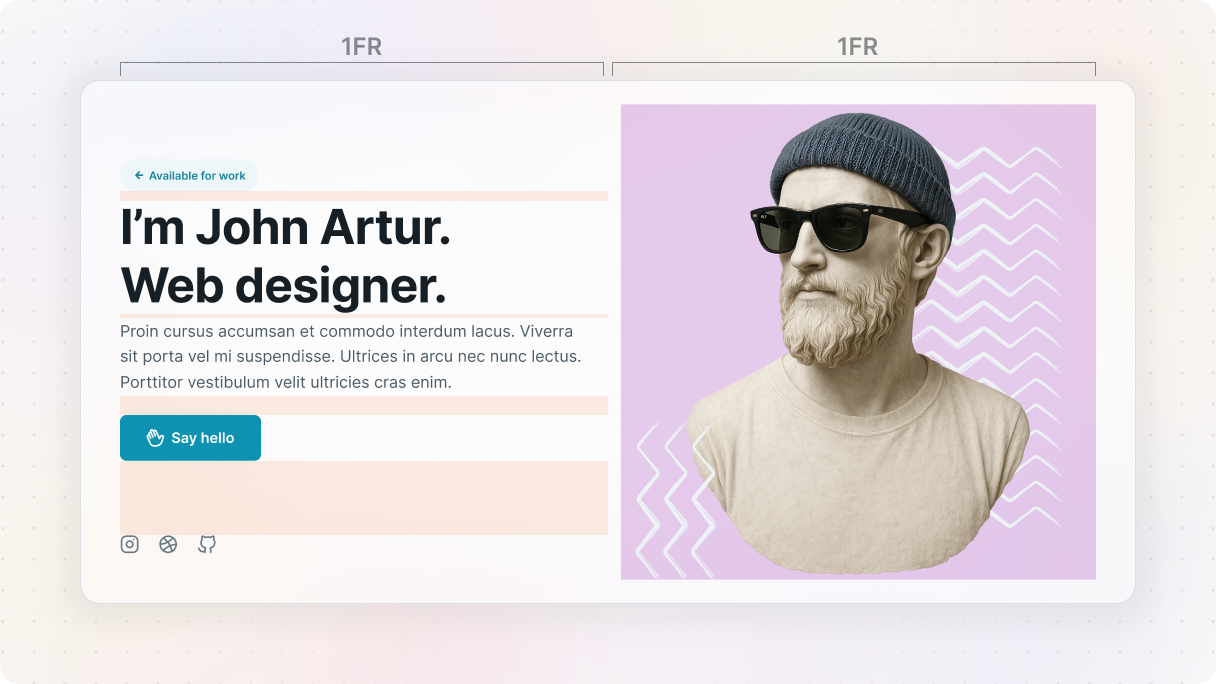Screen dimensions: 1216x684
Task: Select the left 1FR column label
Action: 361,47
